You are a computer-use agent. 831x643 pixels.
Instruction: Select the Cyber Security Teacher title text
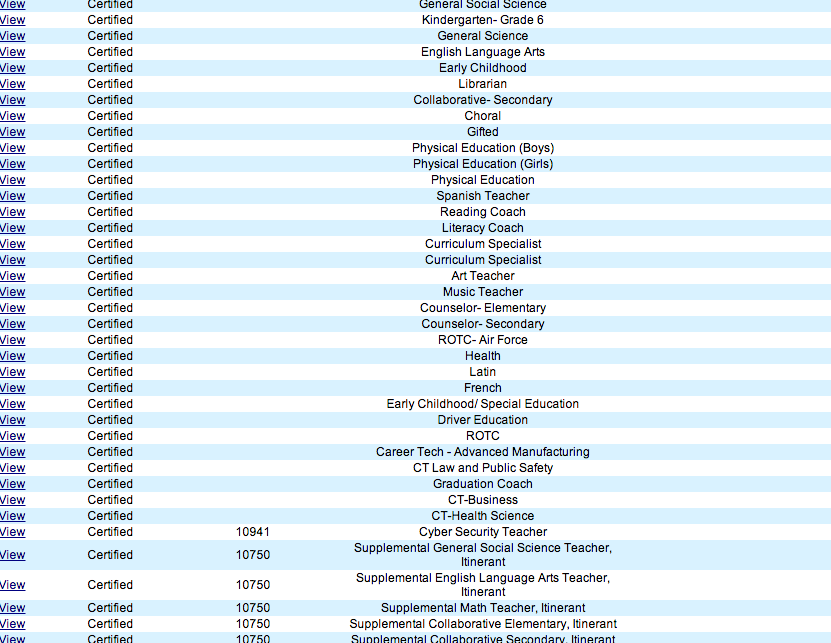click(483, 532)
